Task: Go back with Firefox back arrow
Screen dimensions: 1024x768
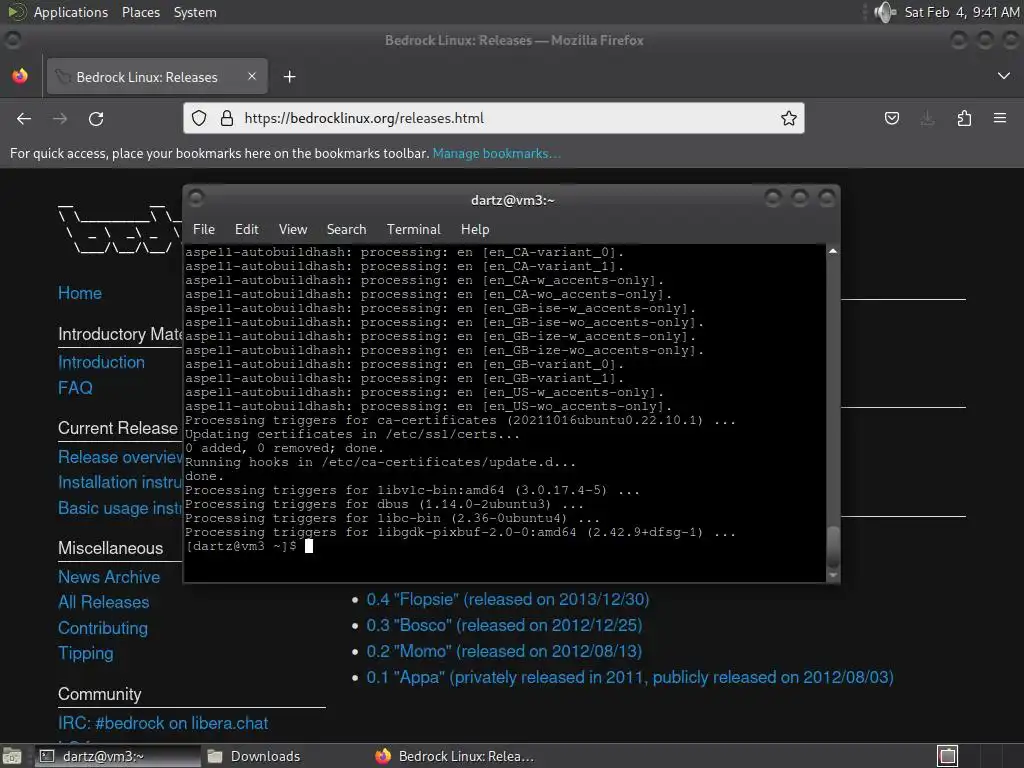Action: 24,119
